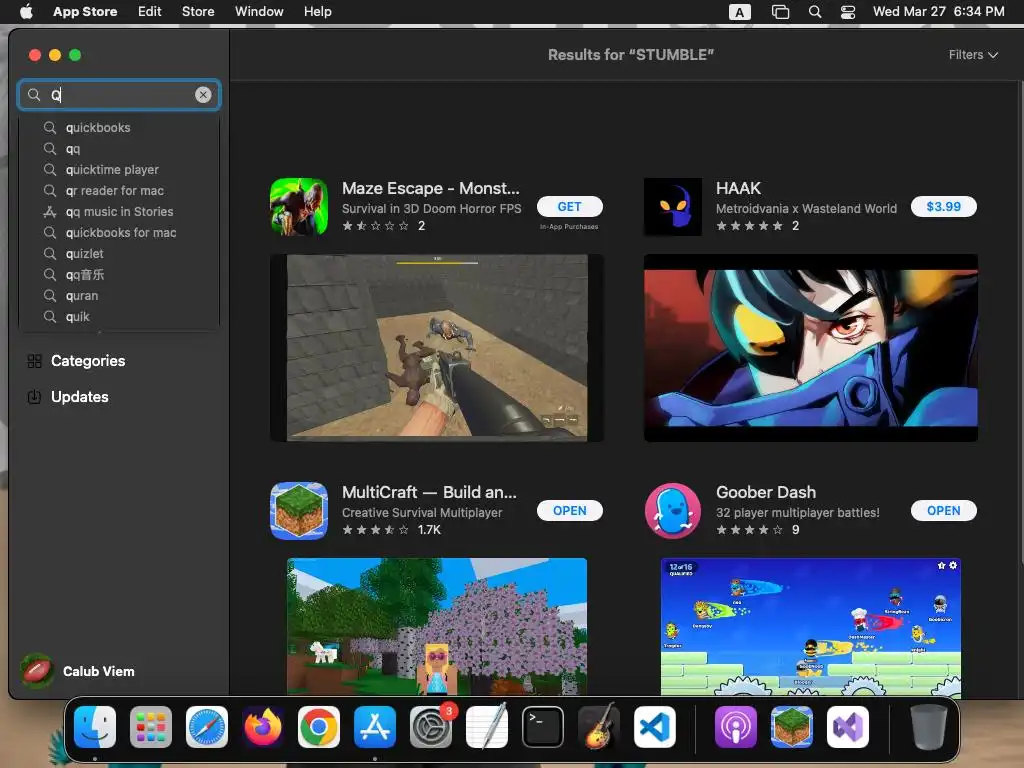
Task: Select quickbooks for mac suggestion
Action: tap(119, 232)
